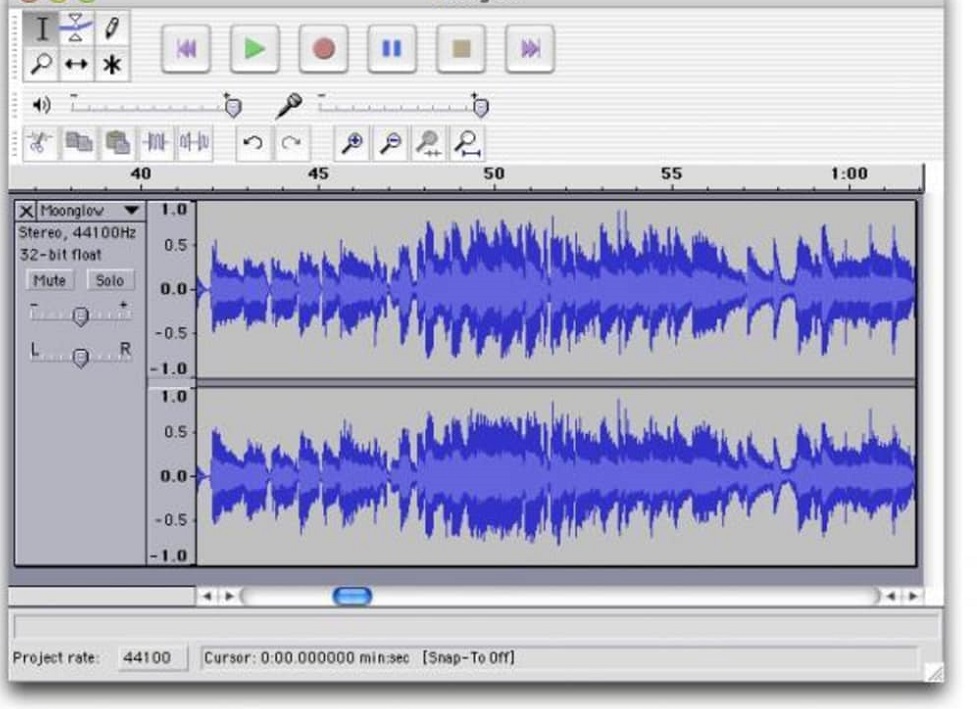Trim audio outside selection icon
The image size is (977, 709).
[x=156, y=143]
